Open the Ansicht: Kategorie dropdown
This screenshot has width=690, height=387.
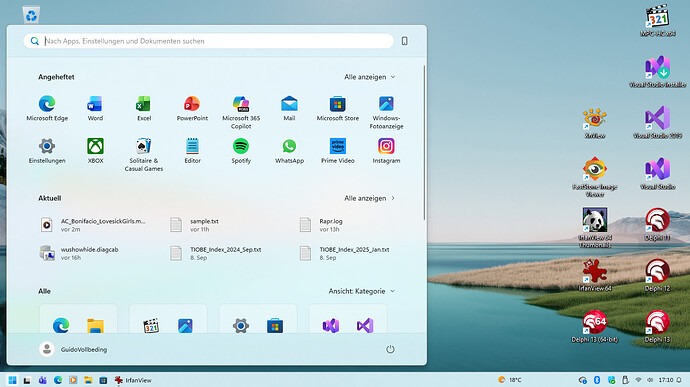pyautogui.click(x=362, y=291)
